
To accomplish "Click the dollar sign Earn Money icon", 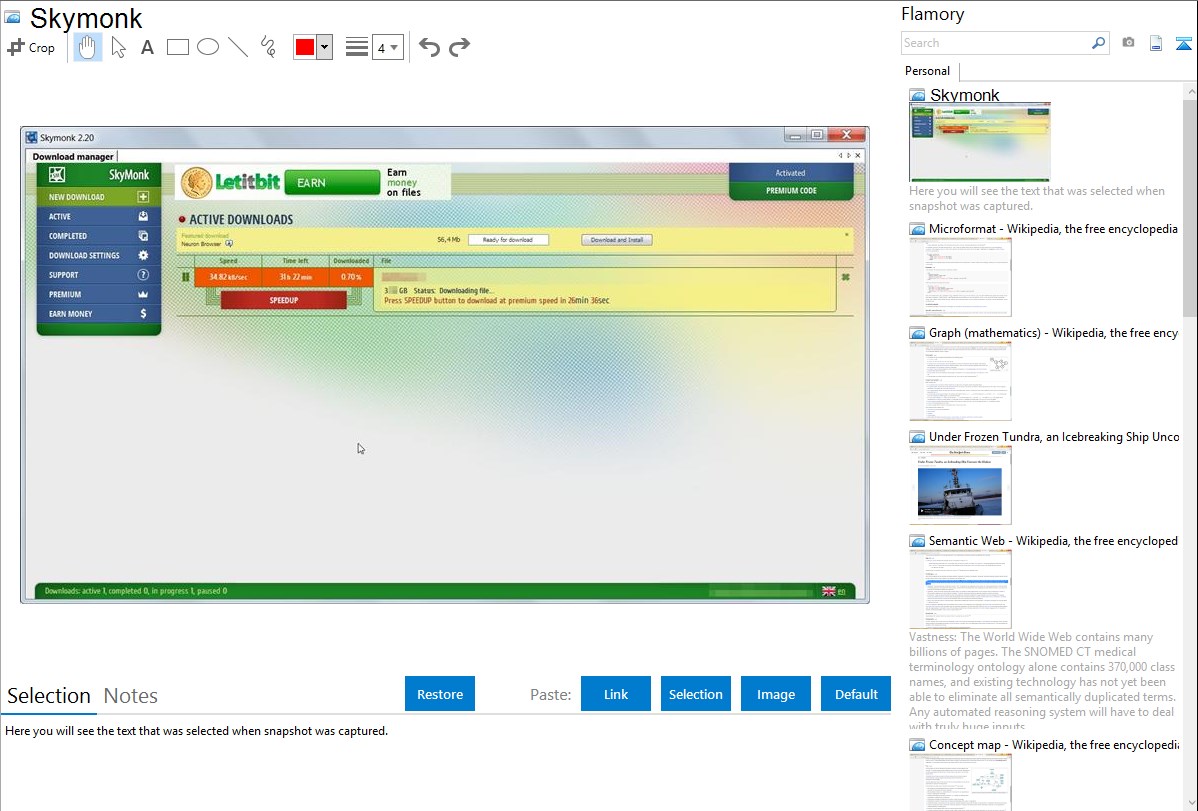I will pos(143,314).
